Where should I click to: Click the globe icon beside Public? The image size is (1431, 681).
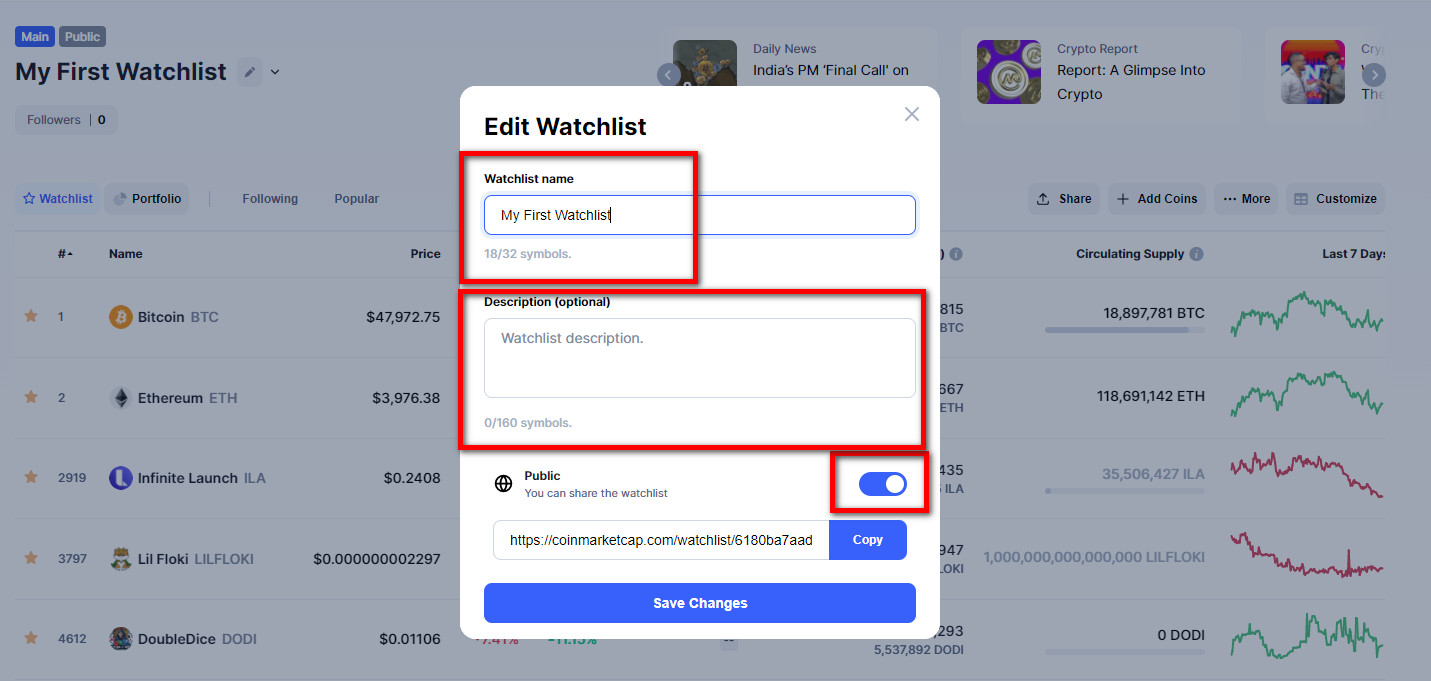504,484
